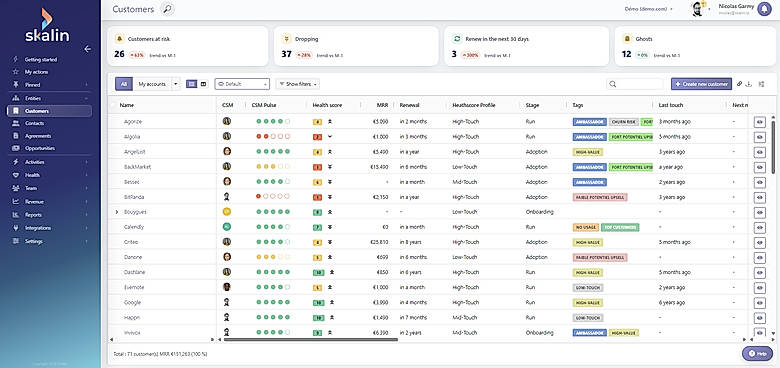The image size is (780, 368).
Task: Open the My accounts dropdown arrow
Action: tap(176, 84)
